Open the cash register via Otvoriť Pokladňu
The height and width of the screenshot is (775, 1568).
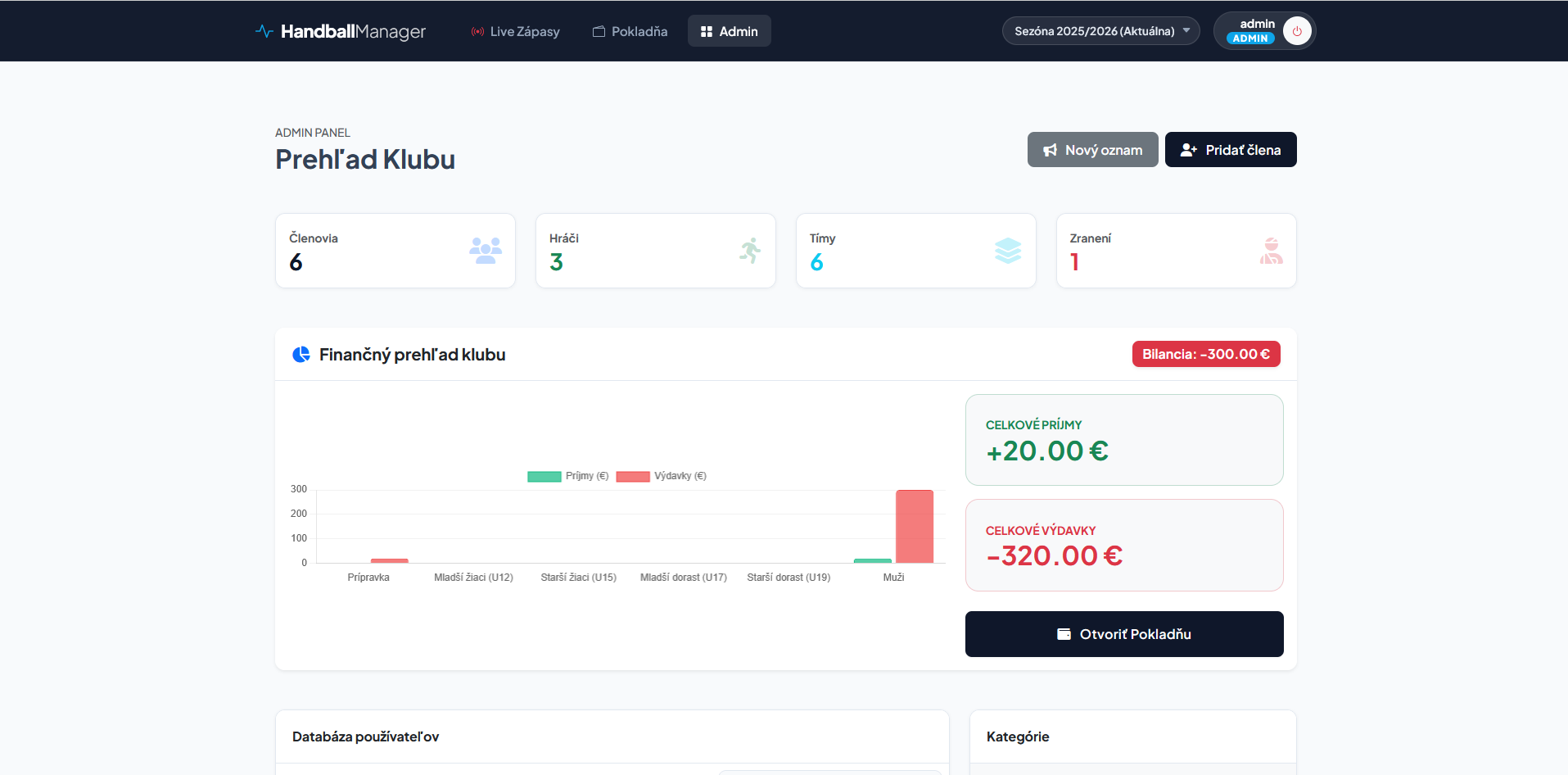[x=1123, y=634]
